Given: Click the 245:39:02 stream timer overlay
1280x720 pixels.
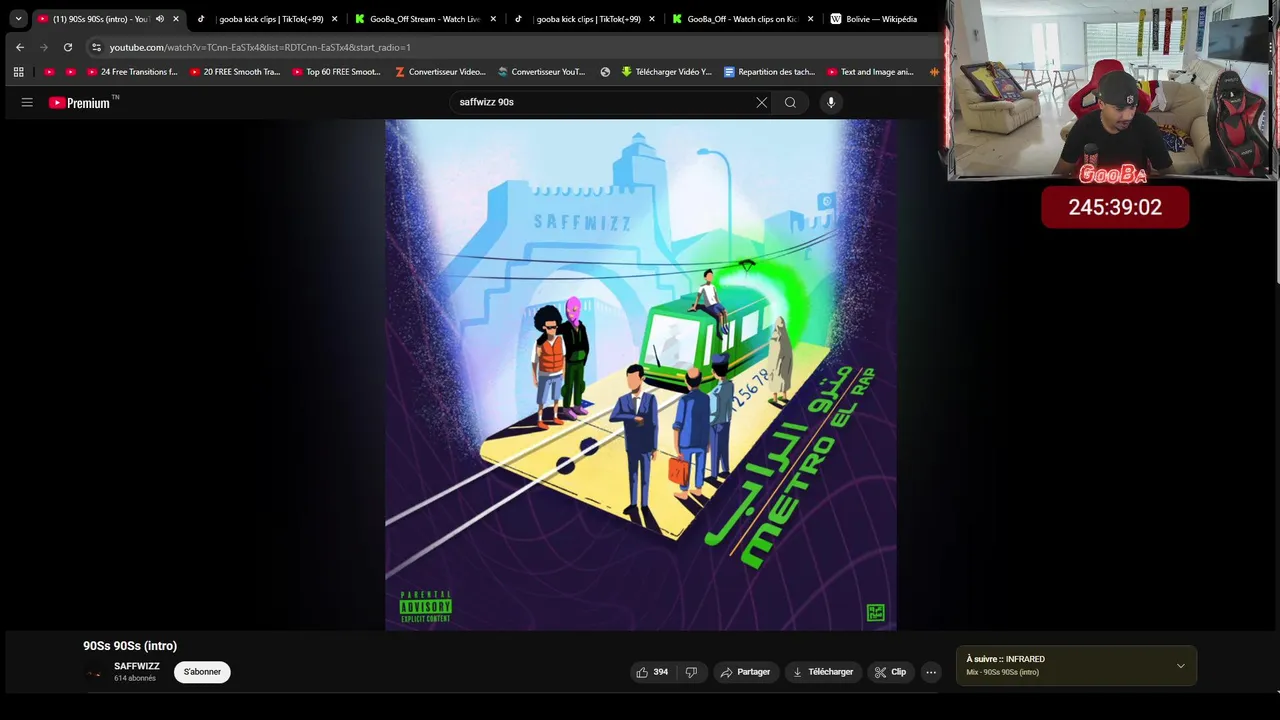Looking at the screenshot, I should pyautogui.click(x=1115, y=207).
